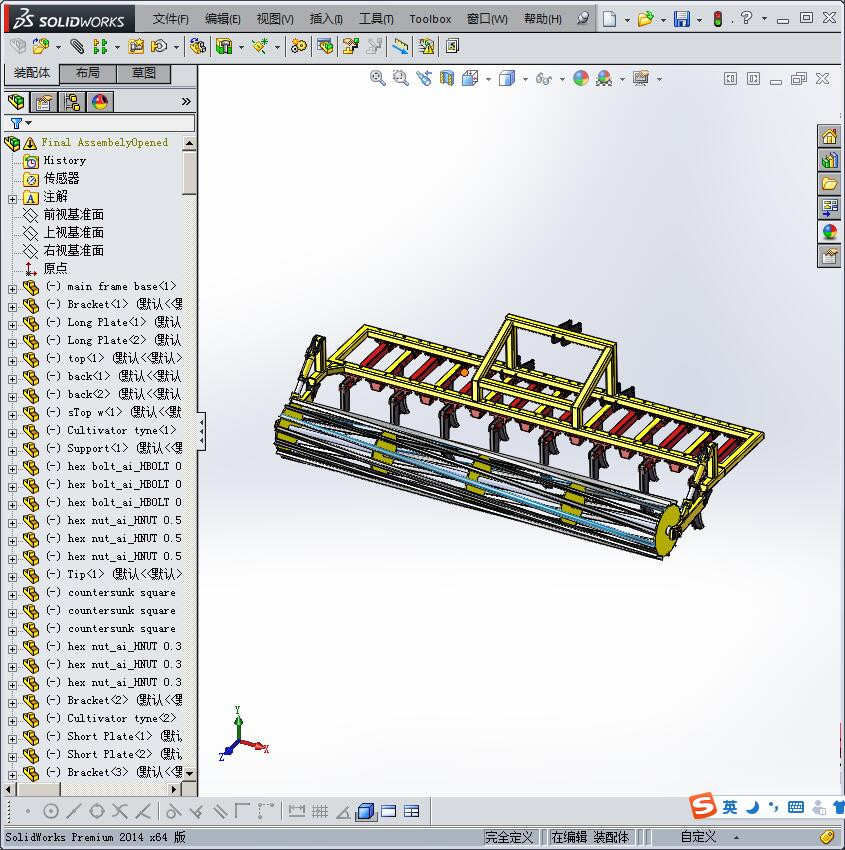Open Custom Properties icon in task pane
845x850 pixels.
829,256
